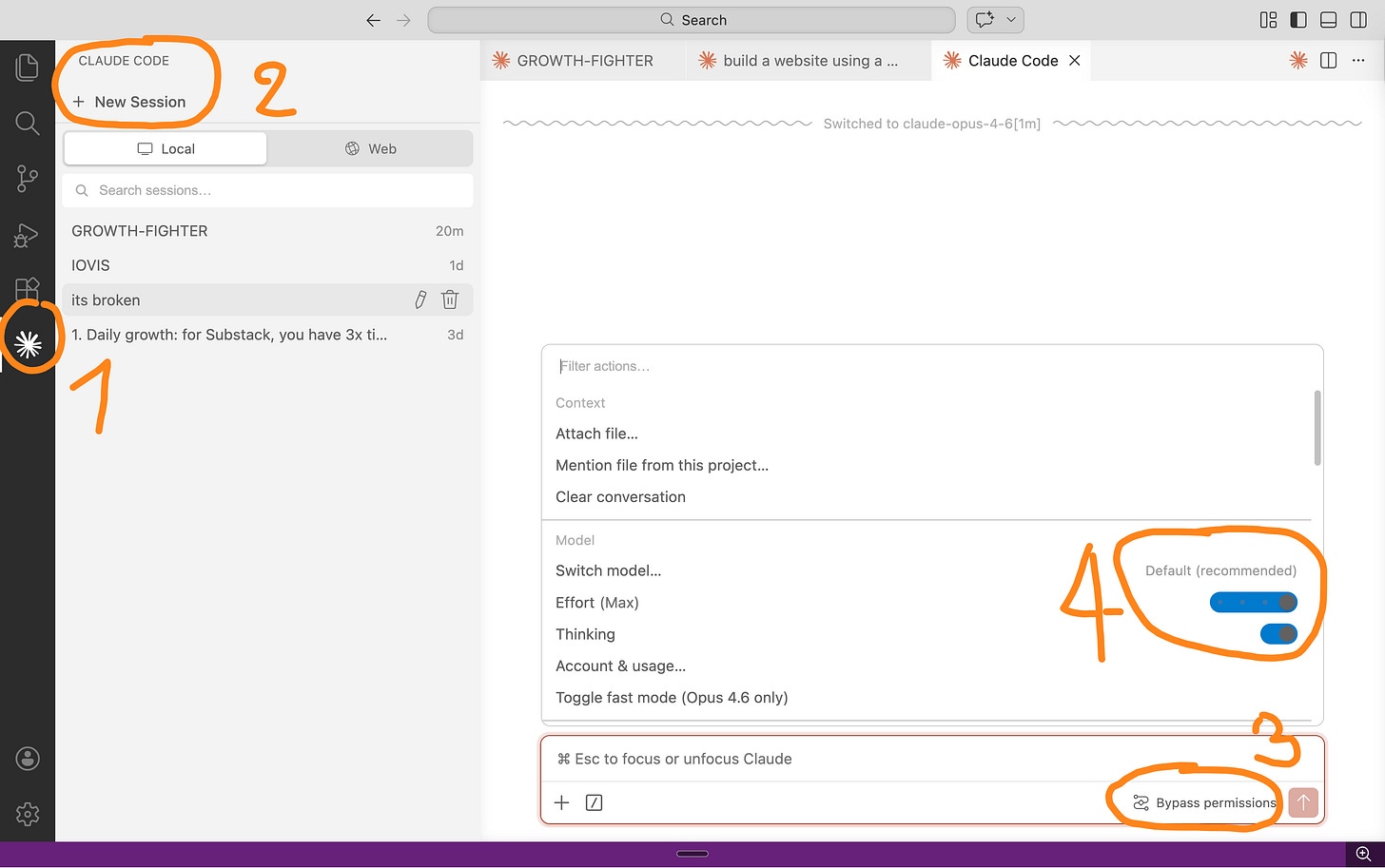The height and width of the screenshot is (868, 1385).
Task: Adjust the Effort (Max) slider
Action: pos(1253,602)
